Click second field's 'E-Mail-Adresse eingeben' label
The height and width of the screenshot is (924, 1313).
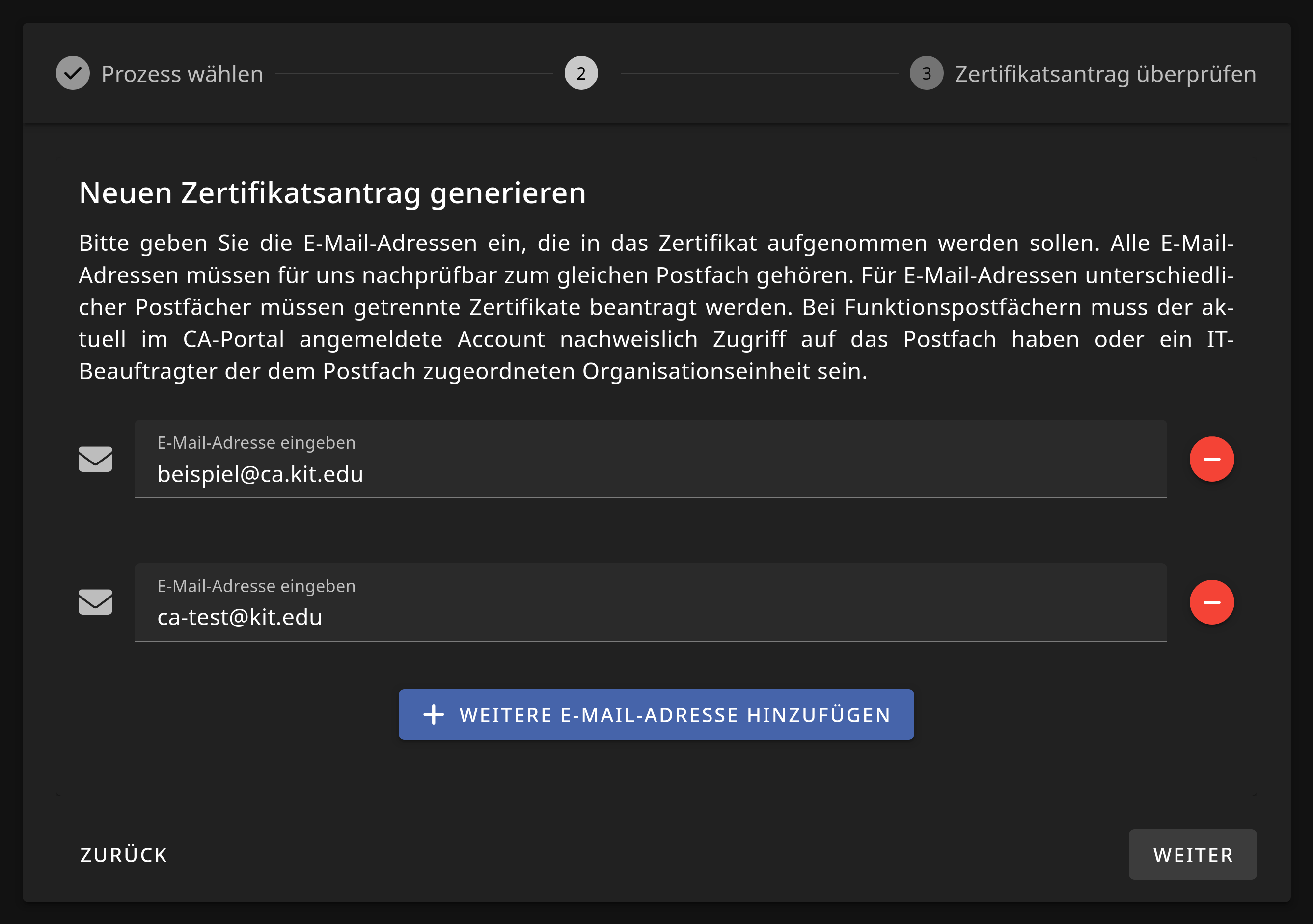pos(256,586)
